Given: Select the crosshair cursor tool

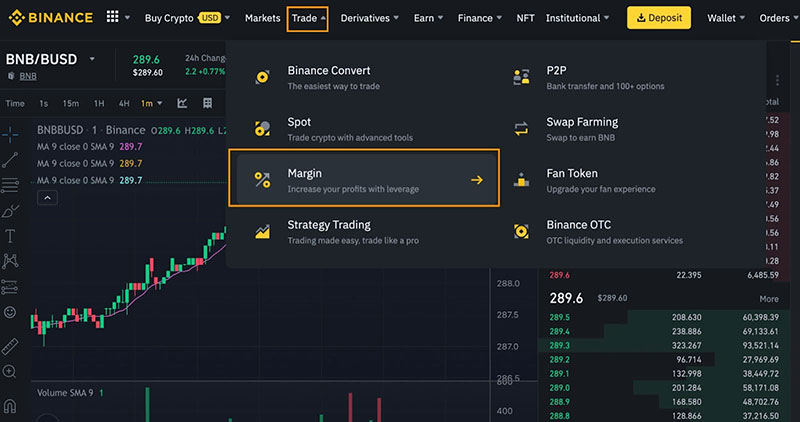Looking at the screenshot, I should click(10, 133).
